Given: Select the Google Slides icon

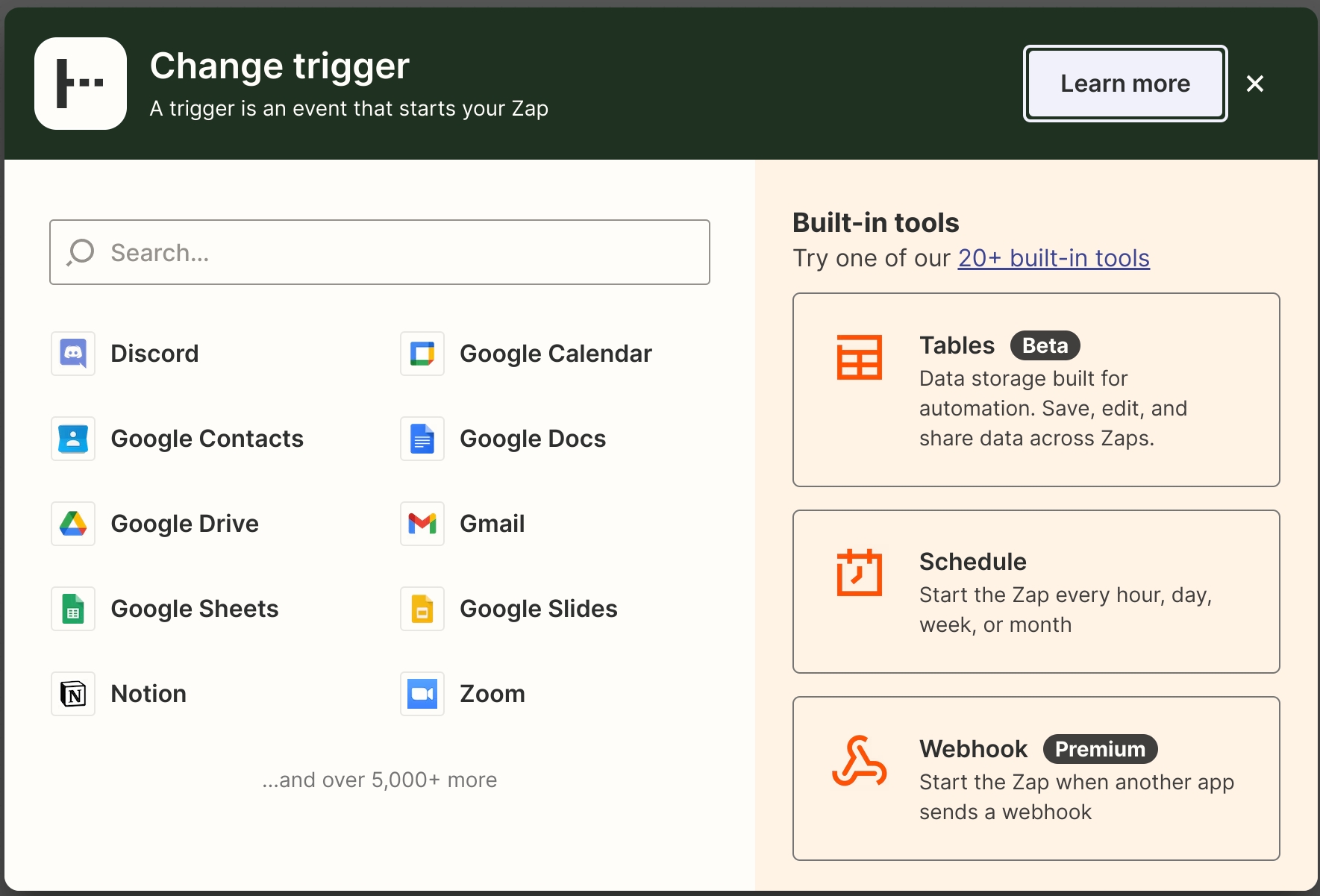Looking at the screenshot, I should tap(422, 609).
